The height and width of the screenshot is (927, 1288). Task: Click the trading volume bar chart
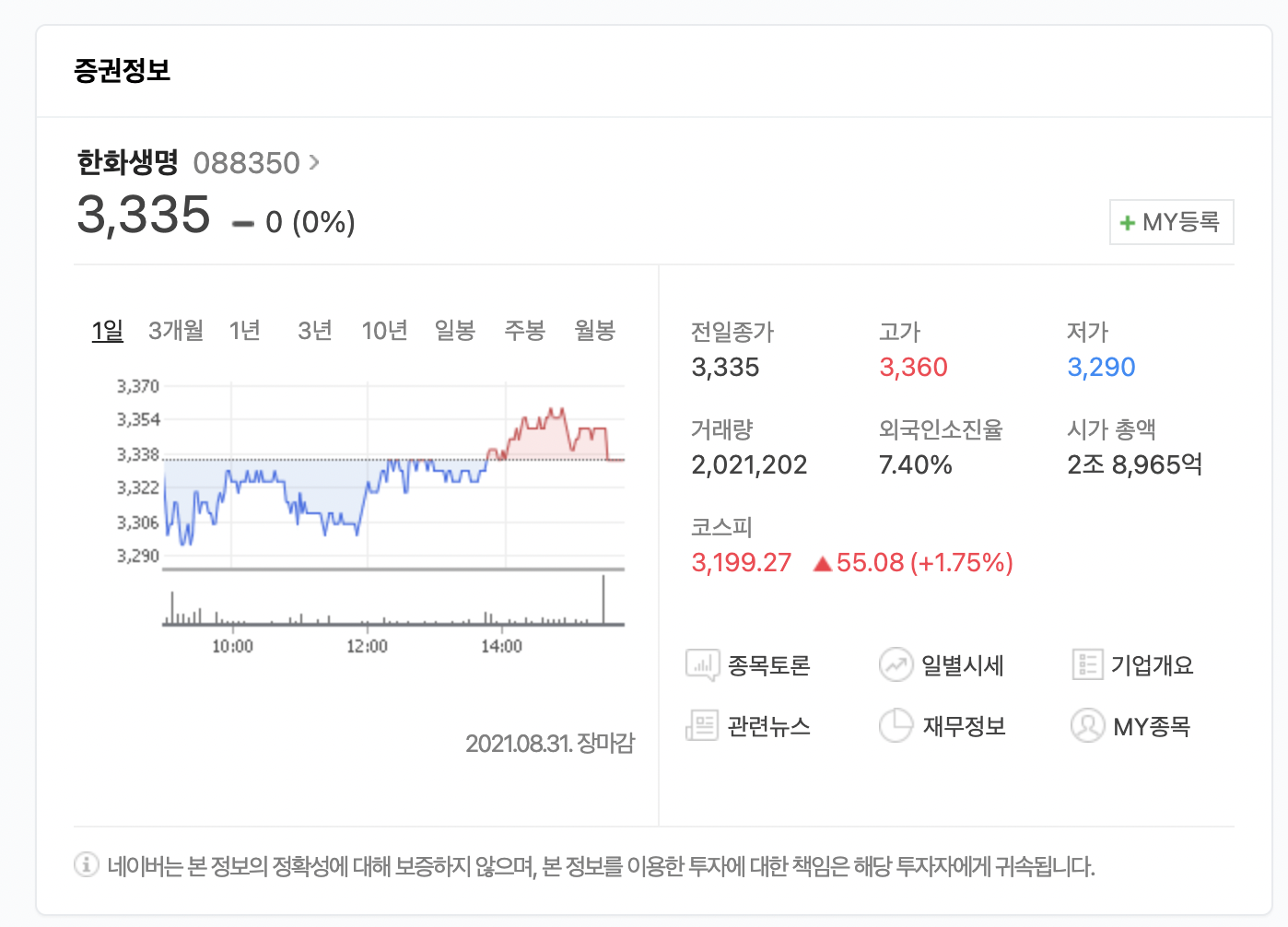pyautogui.click(x=394, y=601)
